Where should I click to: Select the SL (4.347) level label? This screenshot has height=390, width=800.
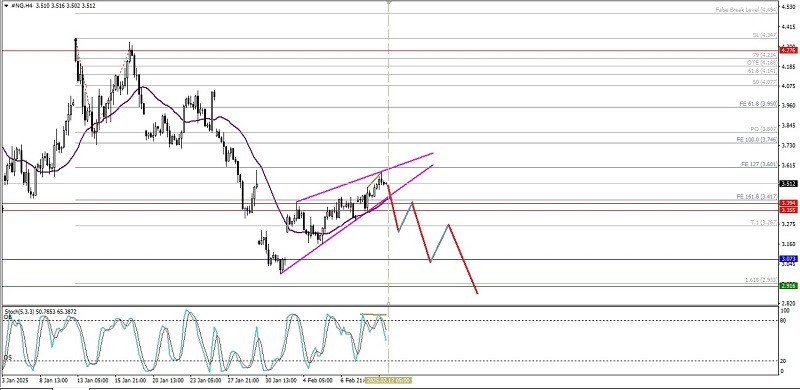click(764, 35)
